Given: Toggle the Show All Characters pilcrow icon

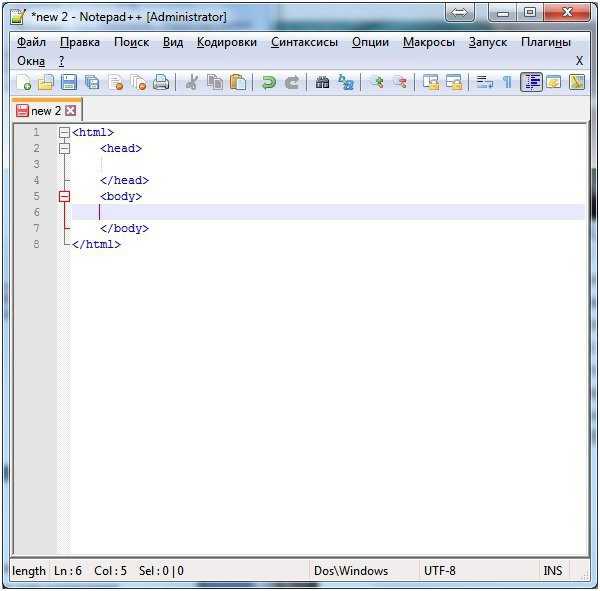Looking at the screenshot, I should [507, 82].
